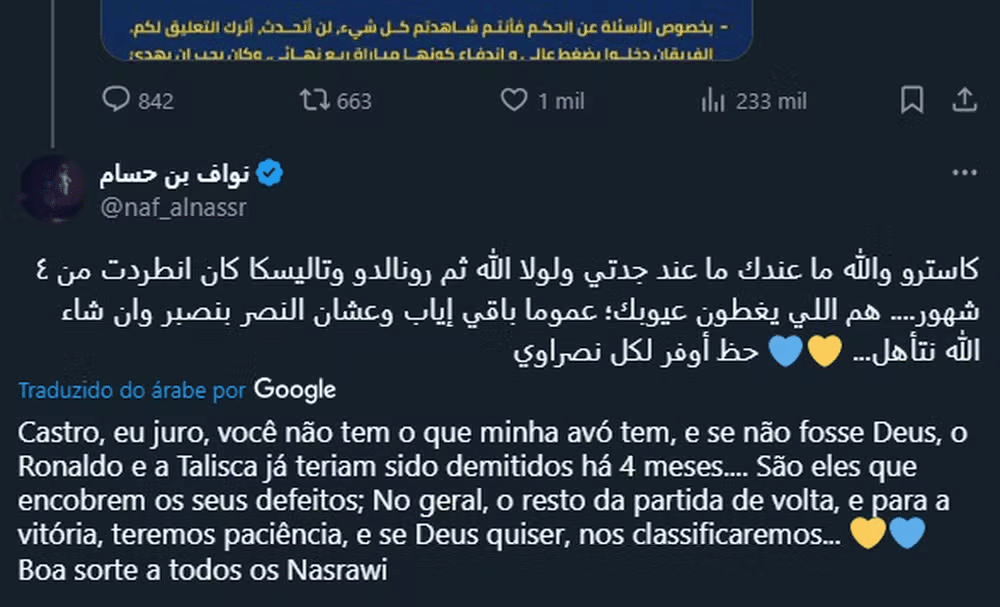The width and height of the screenshot is (1000, 607).
Task: Click the 233 mil views count
Action: pyautogui.click(x=771, y=101)
